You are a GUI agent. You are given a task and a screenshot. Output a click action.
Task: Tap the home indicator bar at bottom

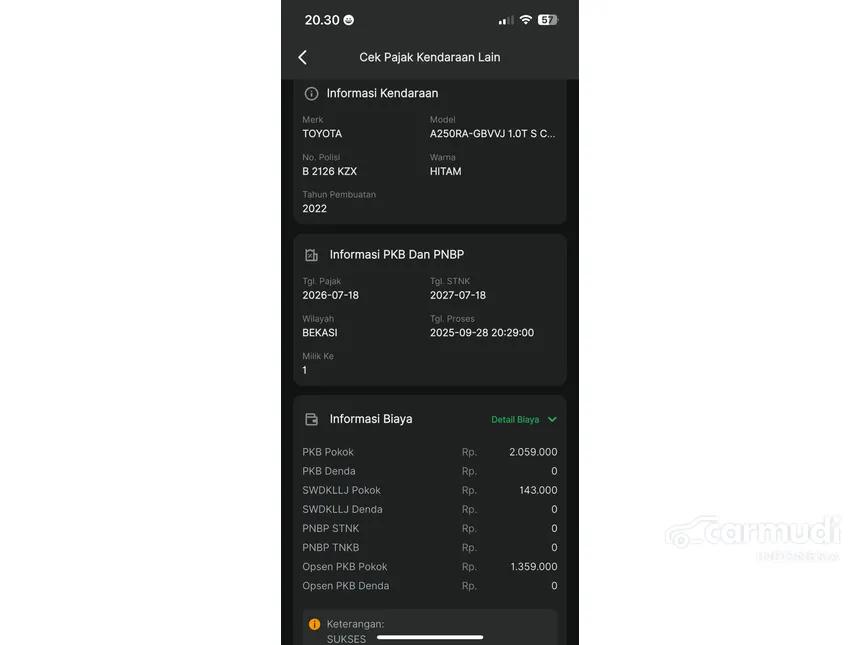(430, 637)
